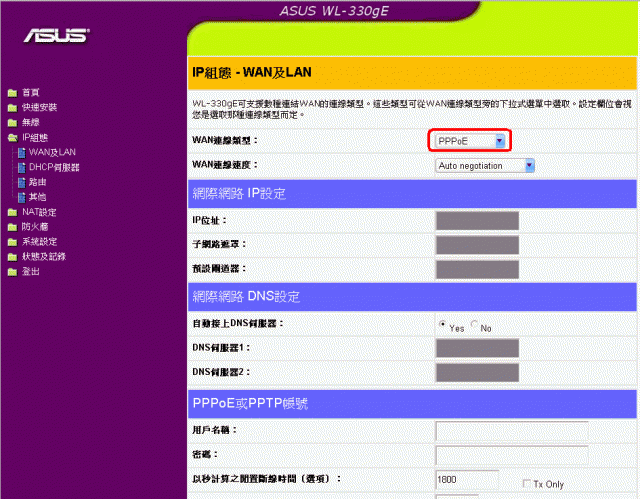Open the 系統設定 folder icon
The width and height of the screenshot is (640, 499).
tap(13, 242)
